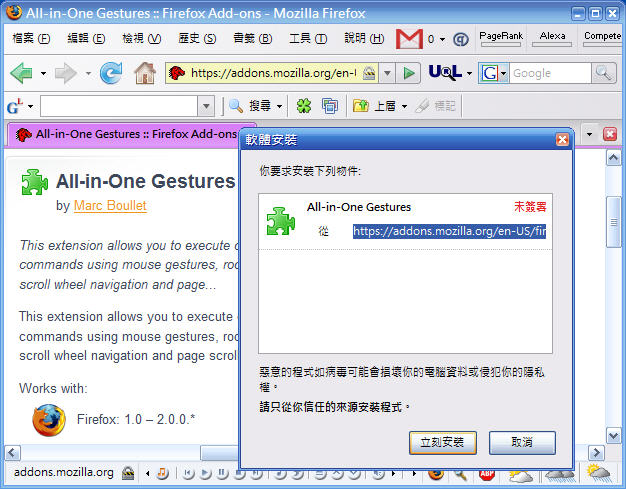Click the Compete toolbar button
The width and height of the screenshot is (626, 489).
[602, 38]
